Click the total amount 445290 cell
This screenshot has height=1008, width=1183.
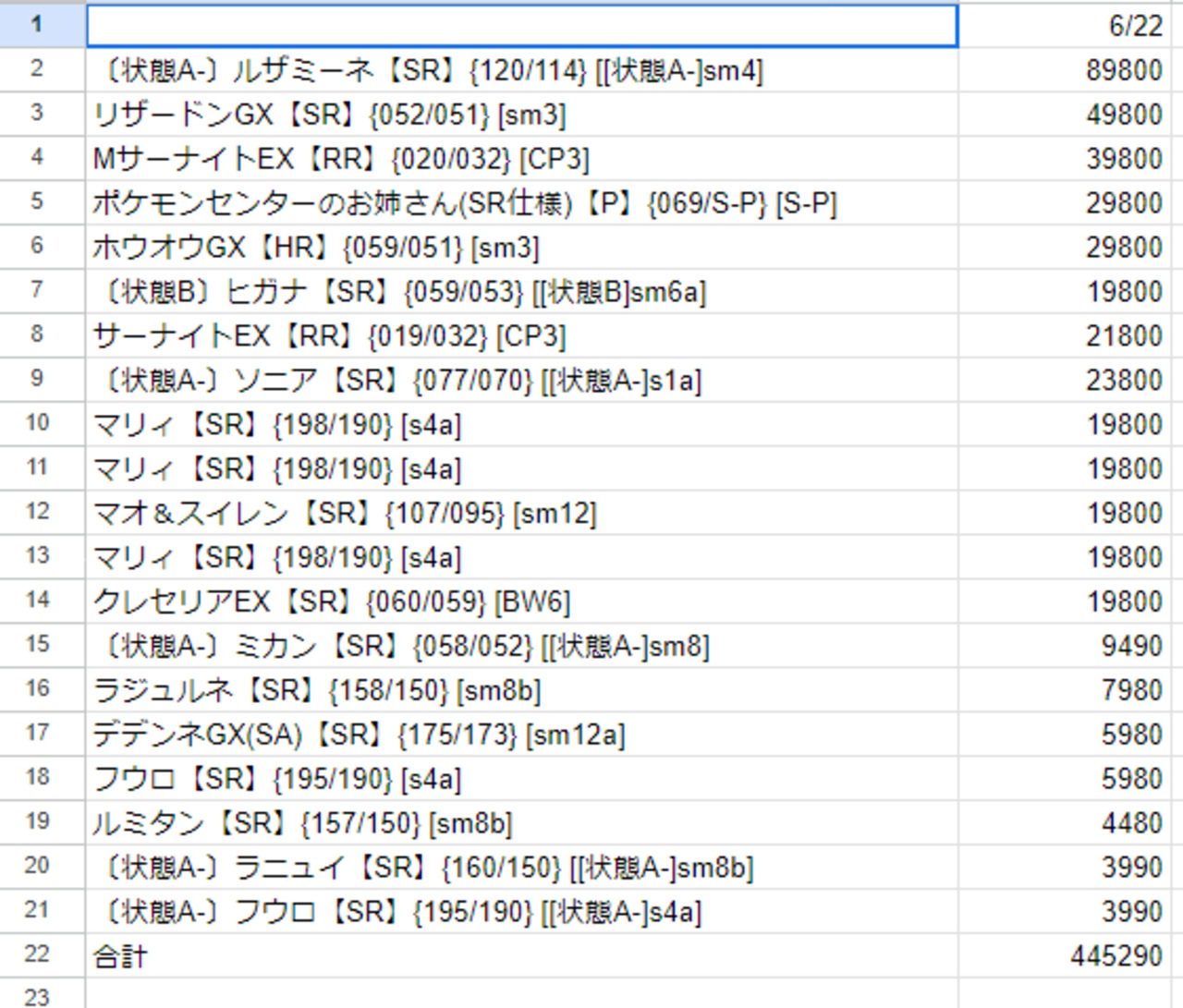1063,956
